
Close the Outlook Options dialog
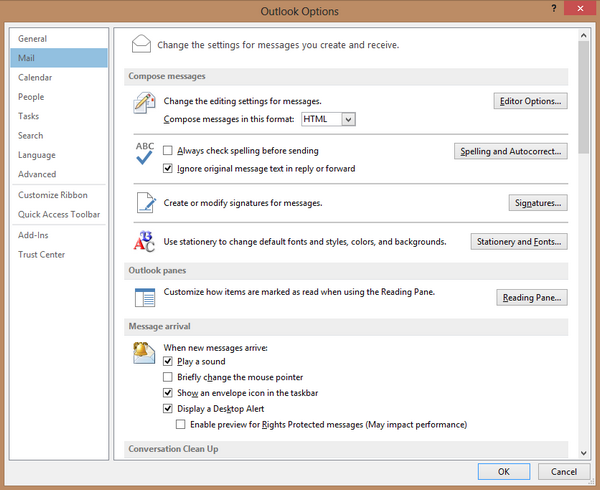pyautogui.click(x=580, y=8)
